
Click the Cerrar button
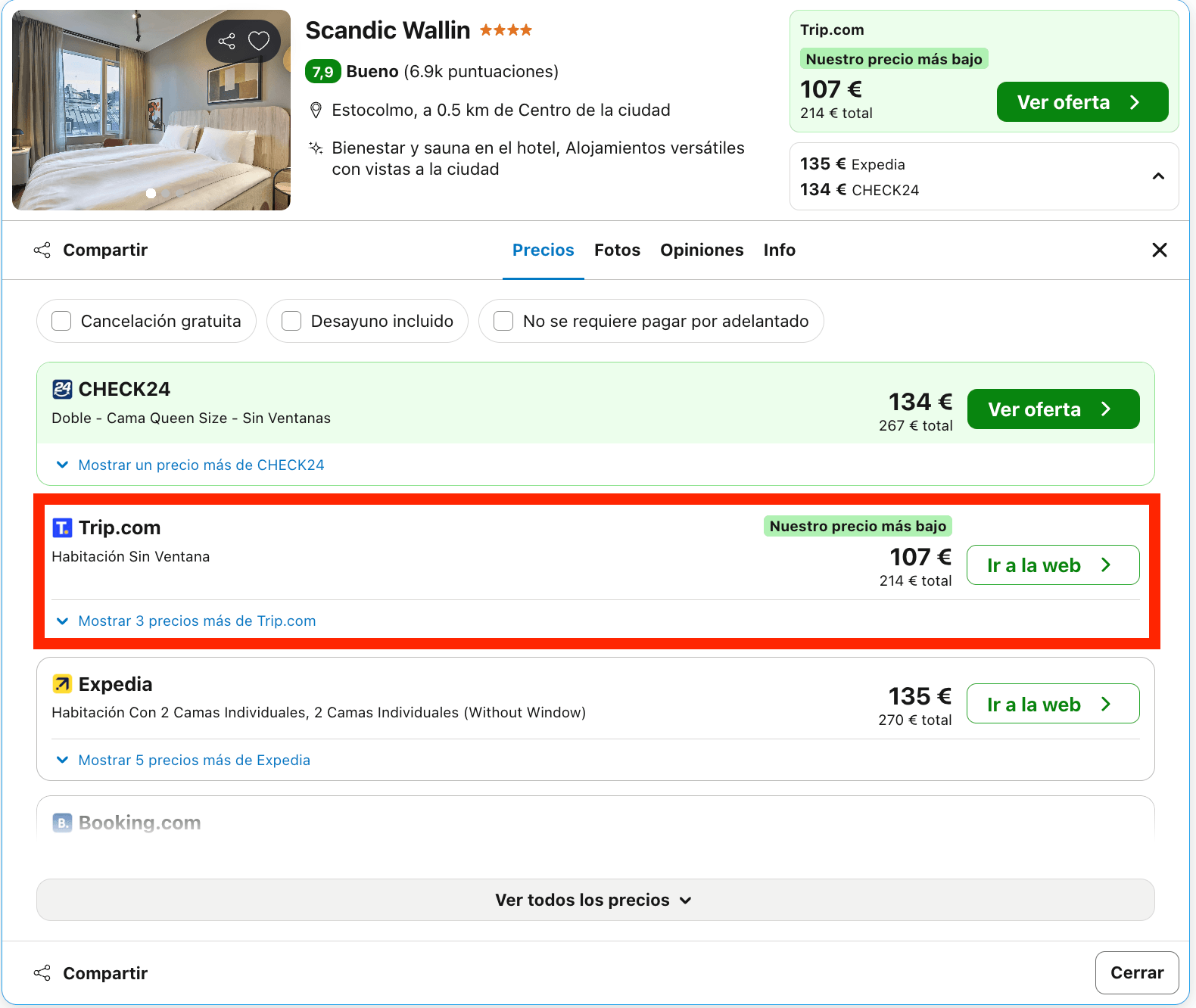click(x=1137, y=972)
